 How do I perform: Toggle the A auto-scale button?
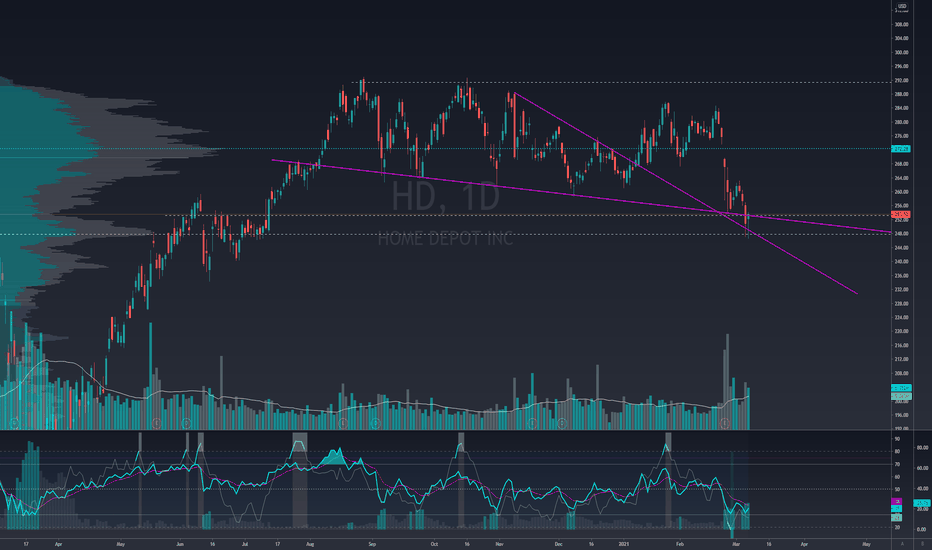click(902, 544)
